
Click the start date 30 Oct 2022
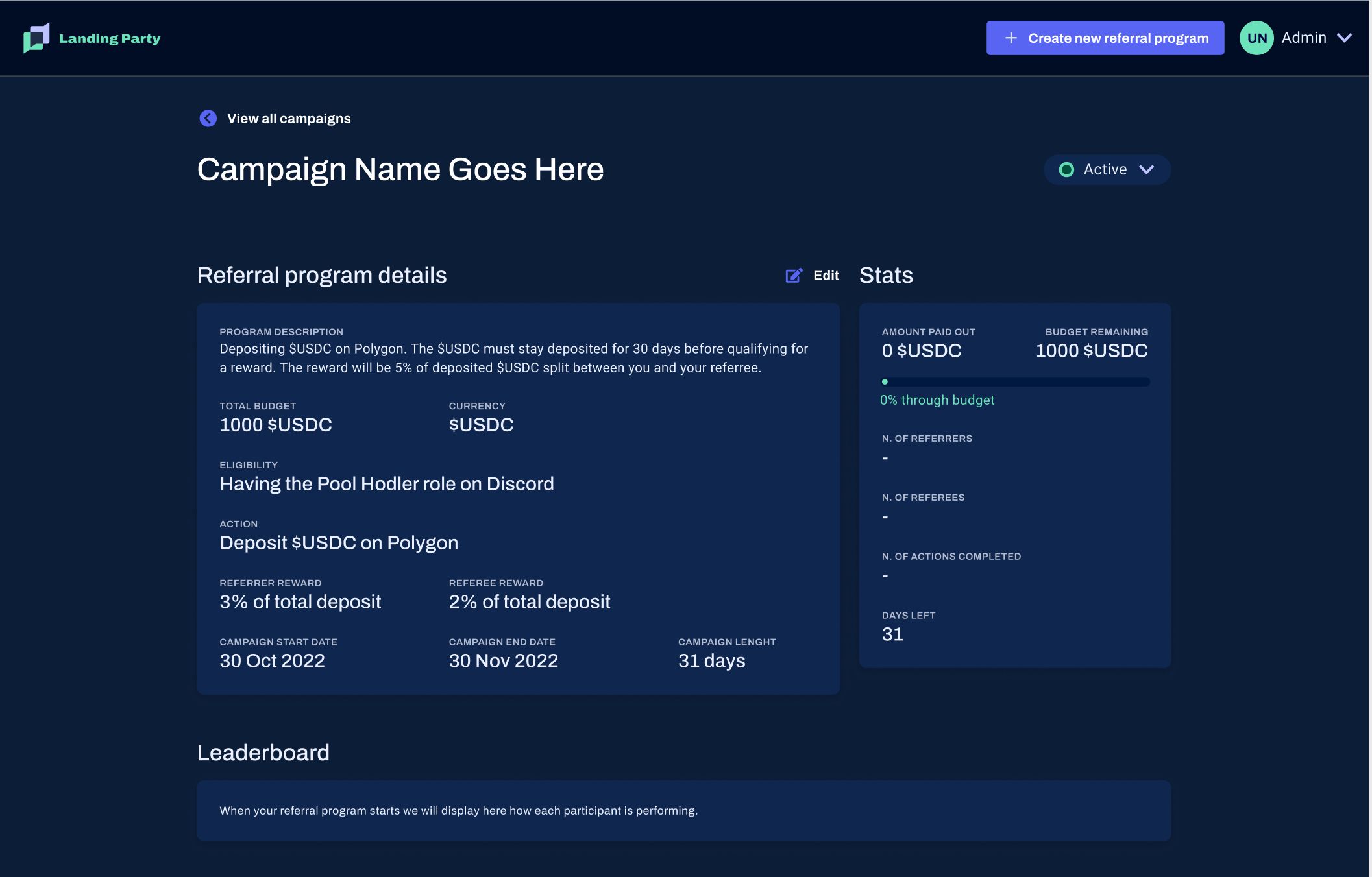coord(272,661)
